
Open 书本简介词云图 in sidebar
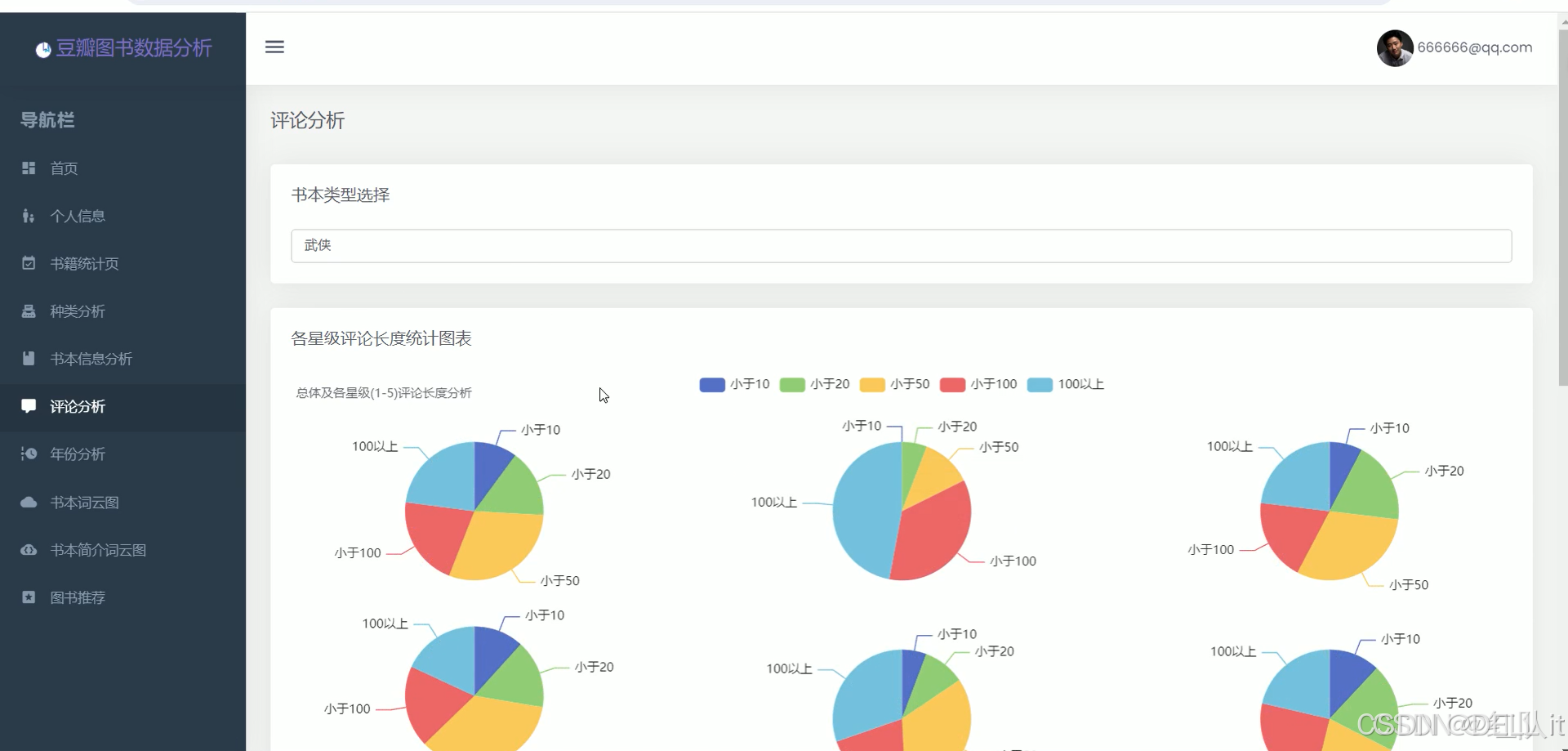122,550
